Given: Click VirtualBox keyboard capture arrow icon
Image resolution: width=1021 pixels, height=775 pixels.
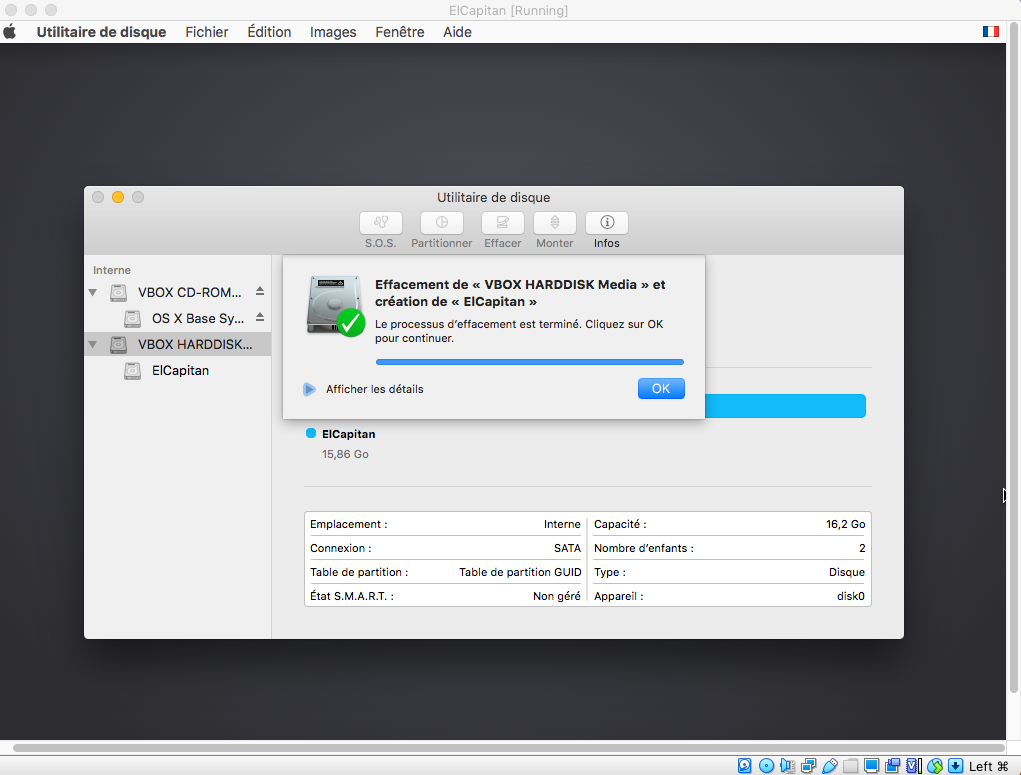Looking at the screenshot, I should 955,765.
